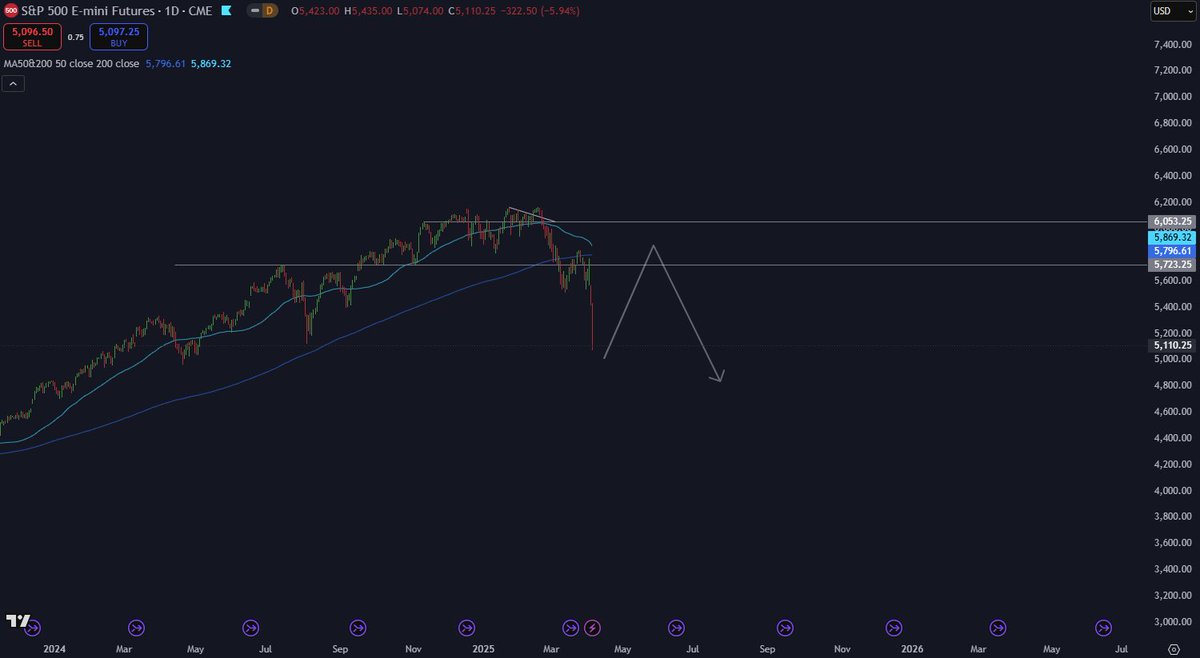Click the rollover event icon left of Jul 2024
This screenshot has height=658, width=1200.
coord(251,628)
